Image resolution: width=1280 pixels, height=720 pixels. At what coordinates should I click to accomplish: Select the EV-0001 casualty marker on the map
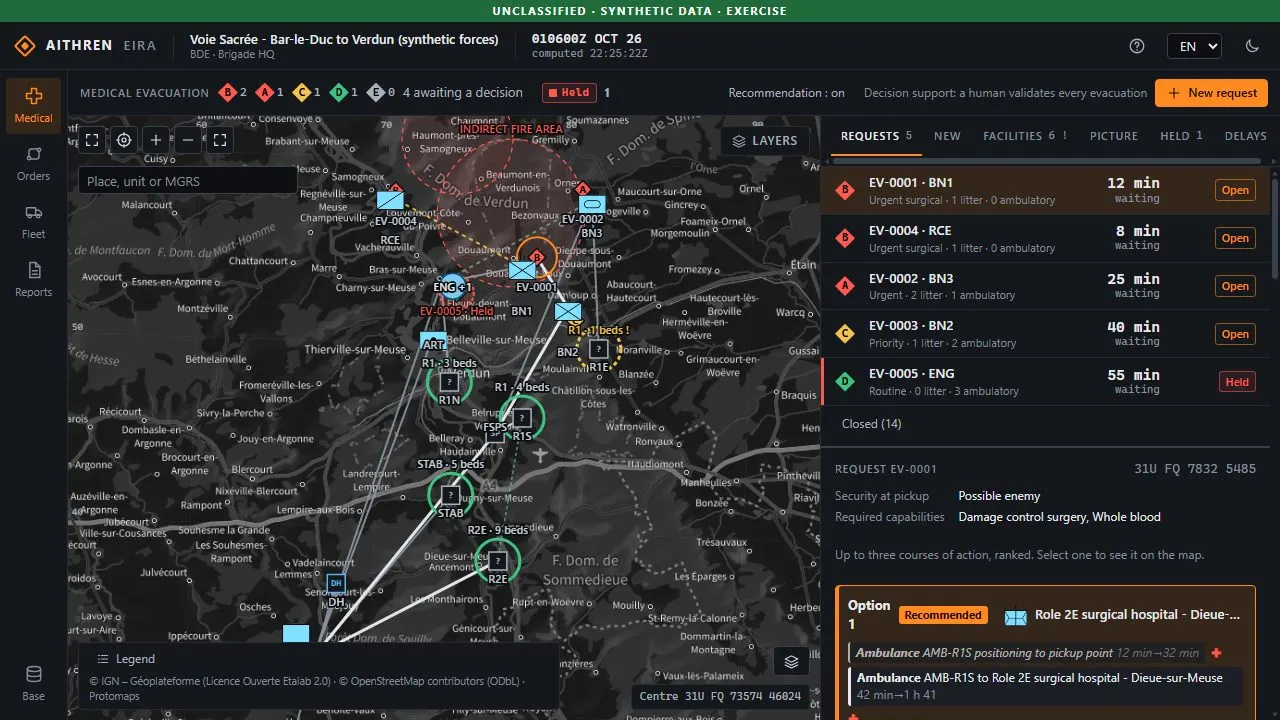tap(536, 257)
